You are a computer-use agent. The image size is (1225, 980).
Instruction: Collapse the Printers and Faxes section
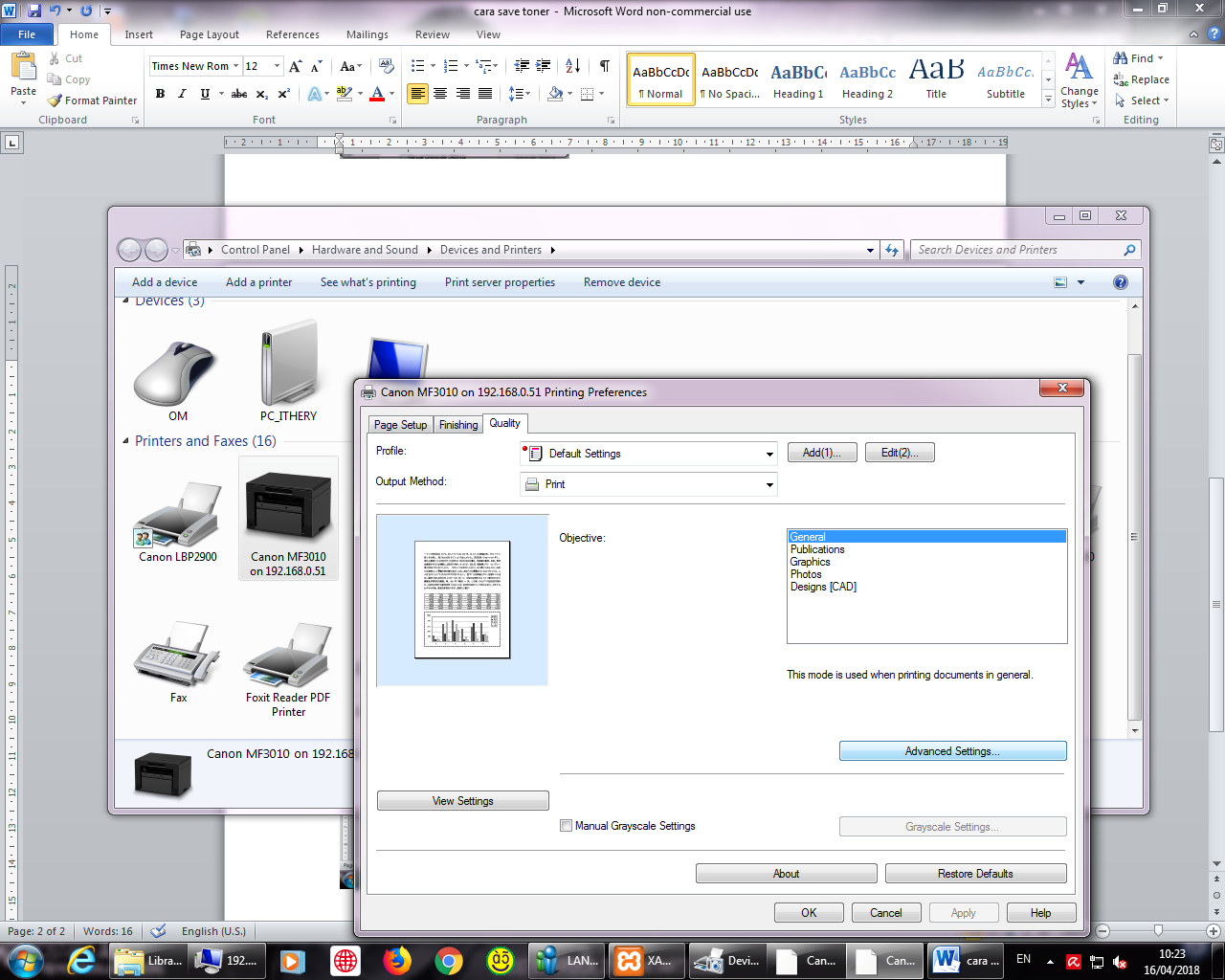[125, 441]
